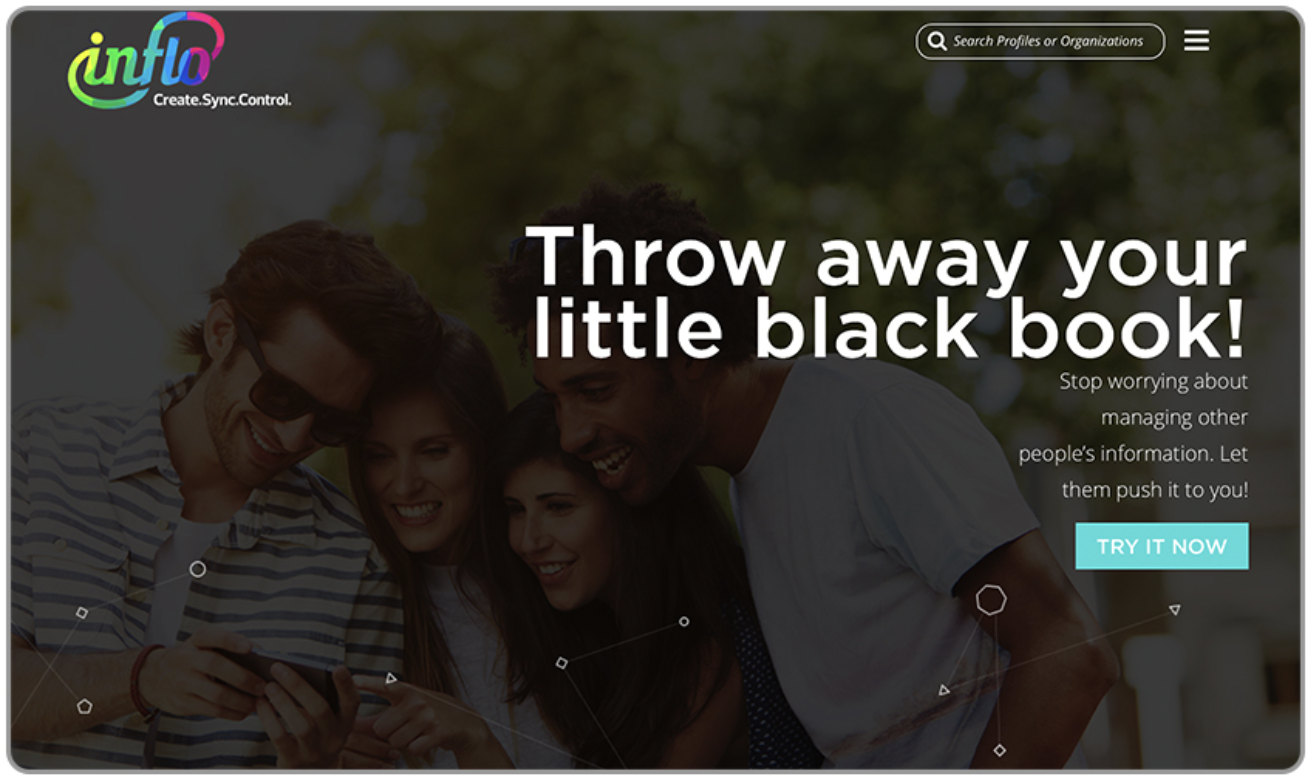This screenshot has height=780, width=1310.
Task: Click the triangle beside the pointing finger
Action: point(391,678)
